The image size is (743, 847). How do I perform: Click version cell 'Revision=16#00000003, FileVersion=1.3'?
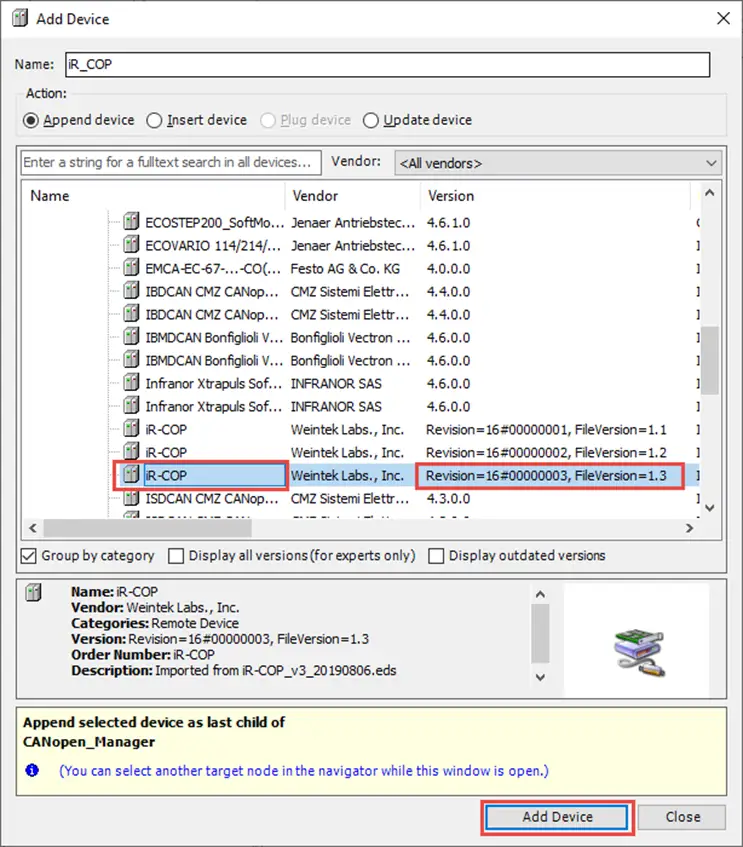(x=546, y=475)
